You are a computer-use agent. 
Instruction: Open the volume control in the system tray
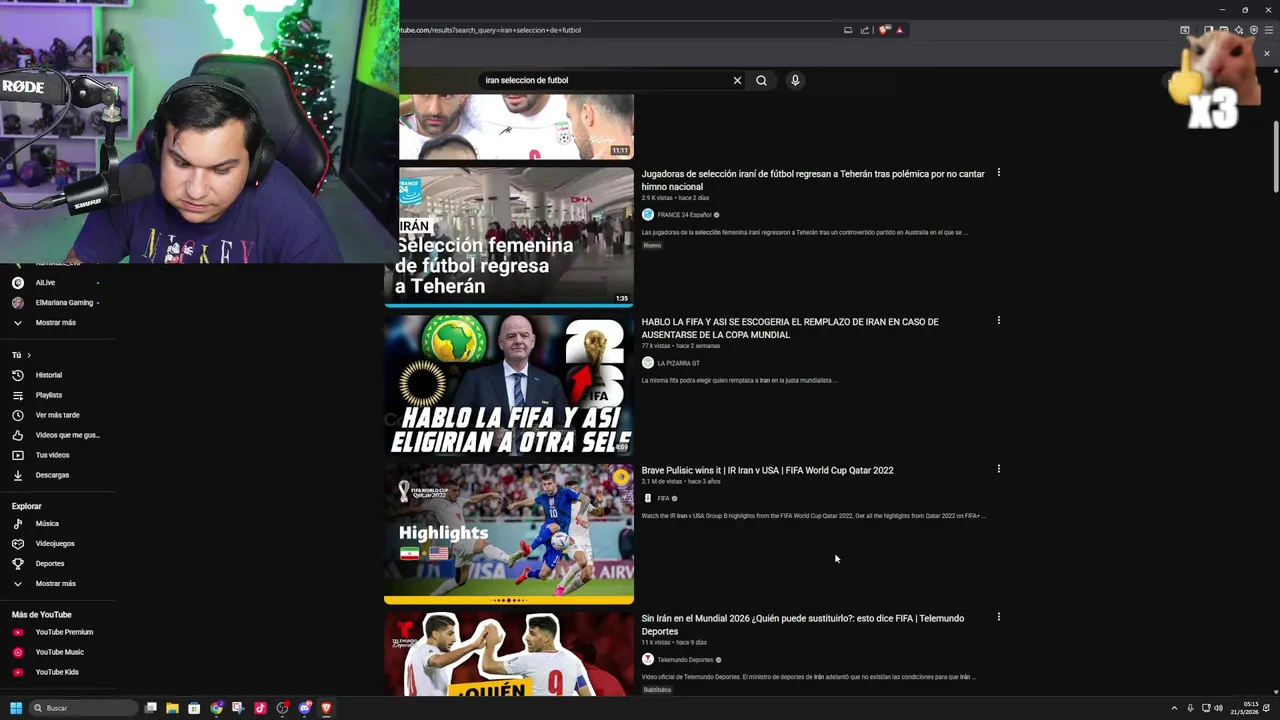pos(1218,708)
